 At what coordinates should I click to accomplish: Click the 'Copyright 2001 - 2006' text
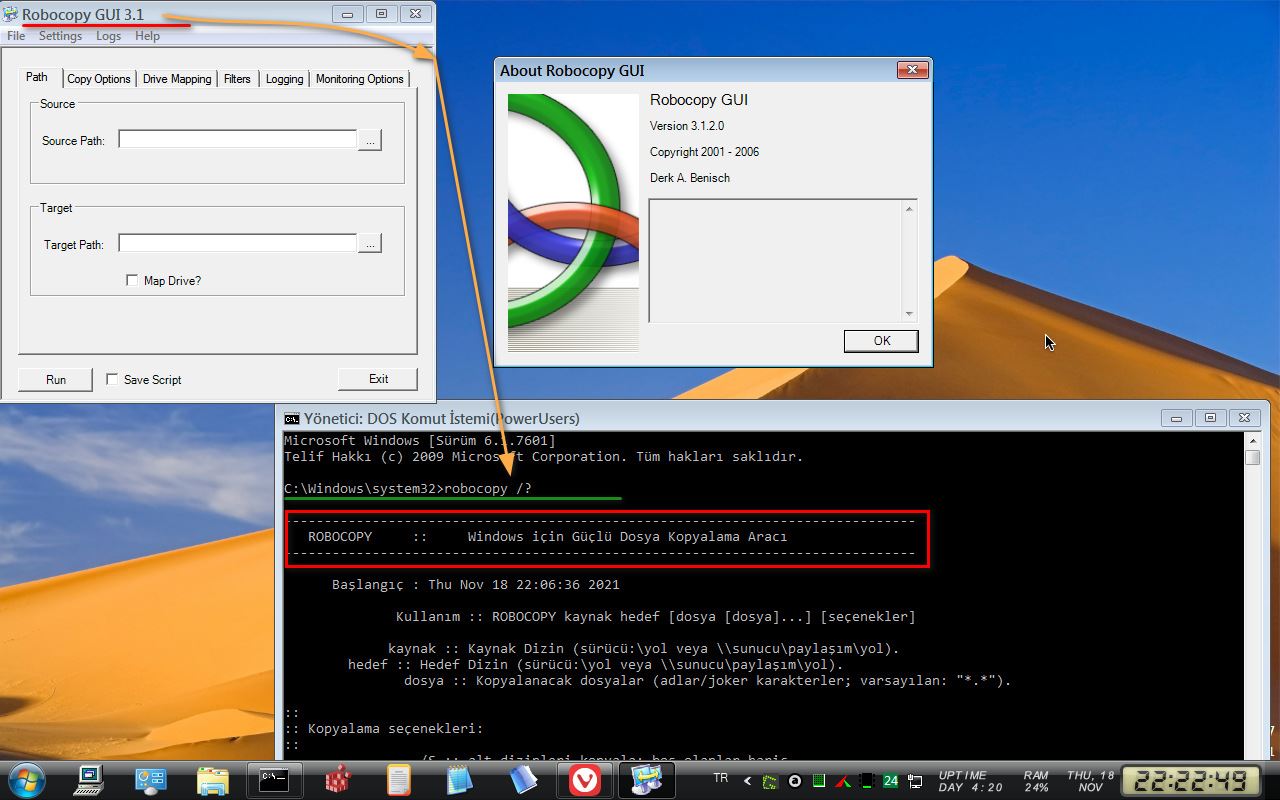704,152
